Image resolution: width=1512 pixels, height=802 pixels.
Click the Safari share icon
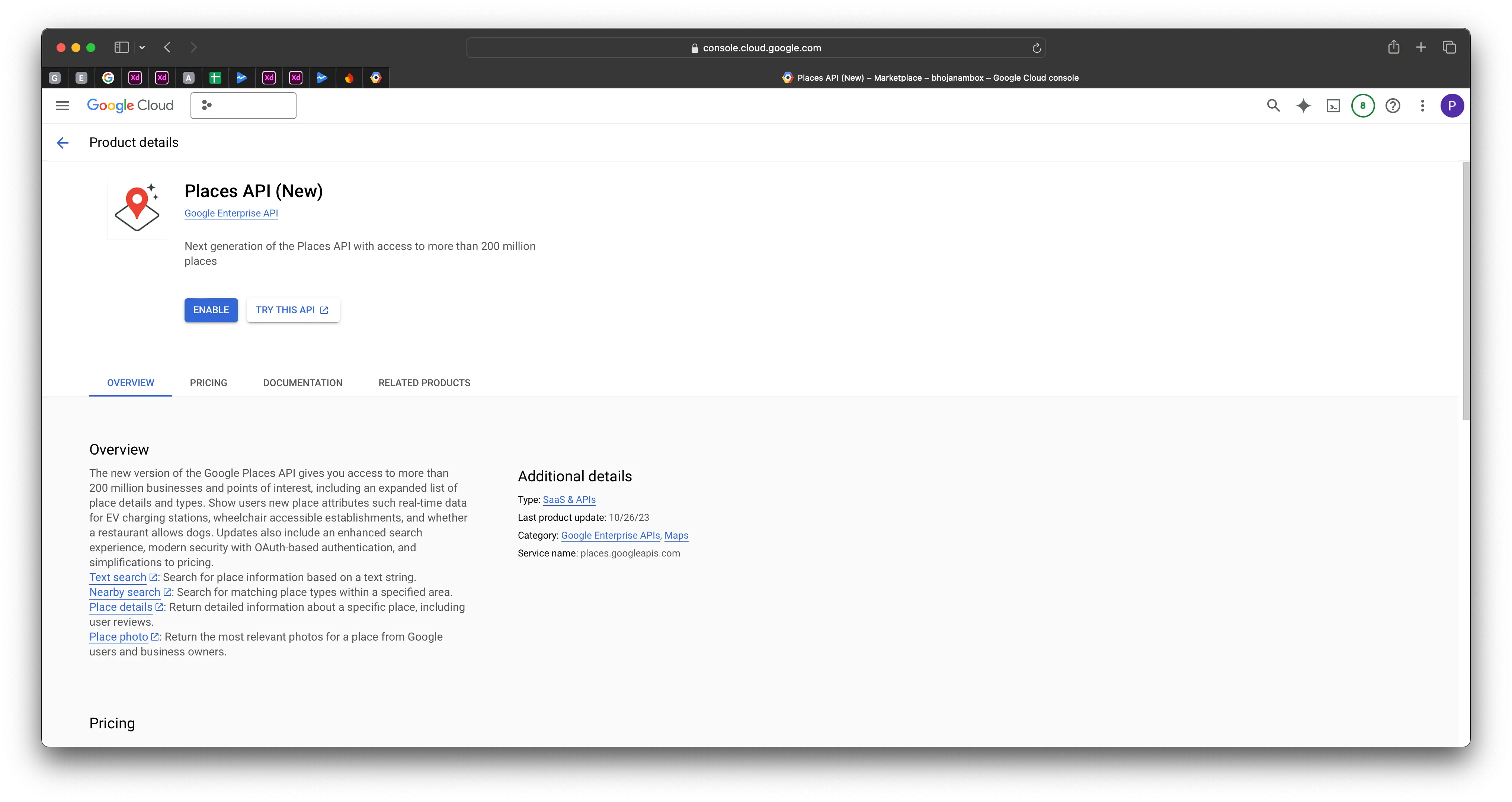pyautogui.click(x=1393, y=47)
